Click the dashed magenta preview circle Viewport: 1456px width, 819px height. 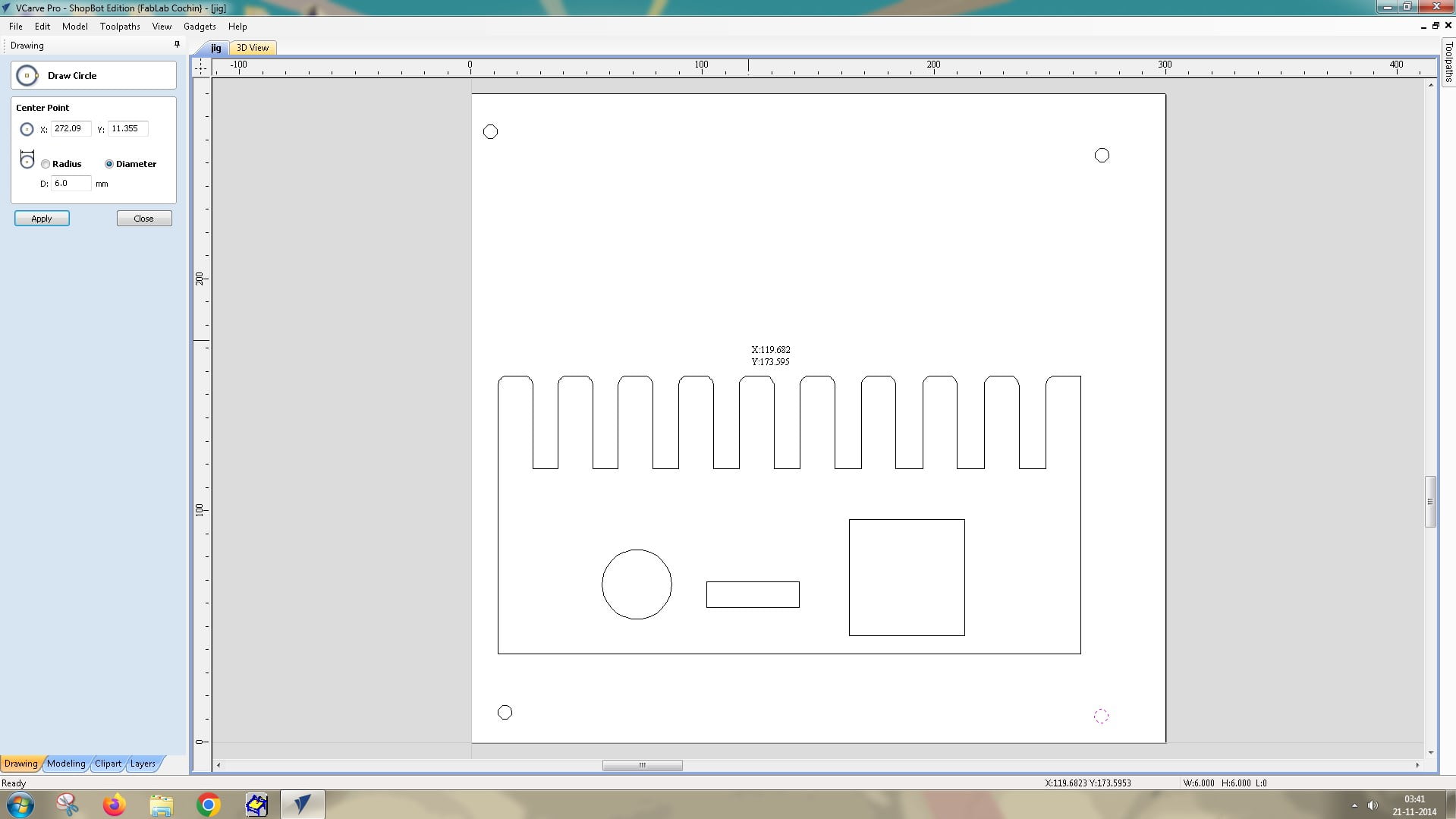(x=1102, y=717)
